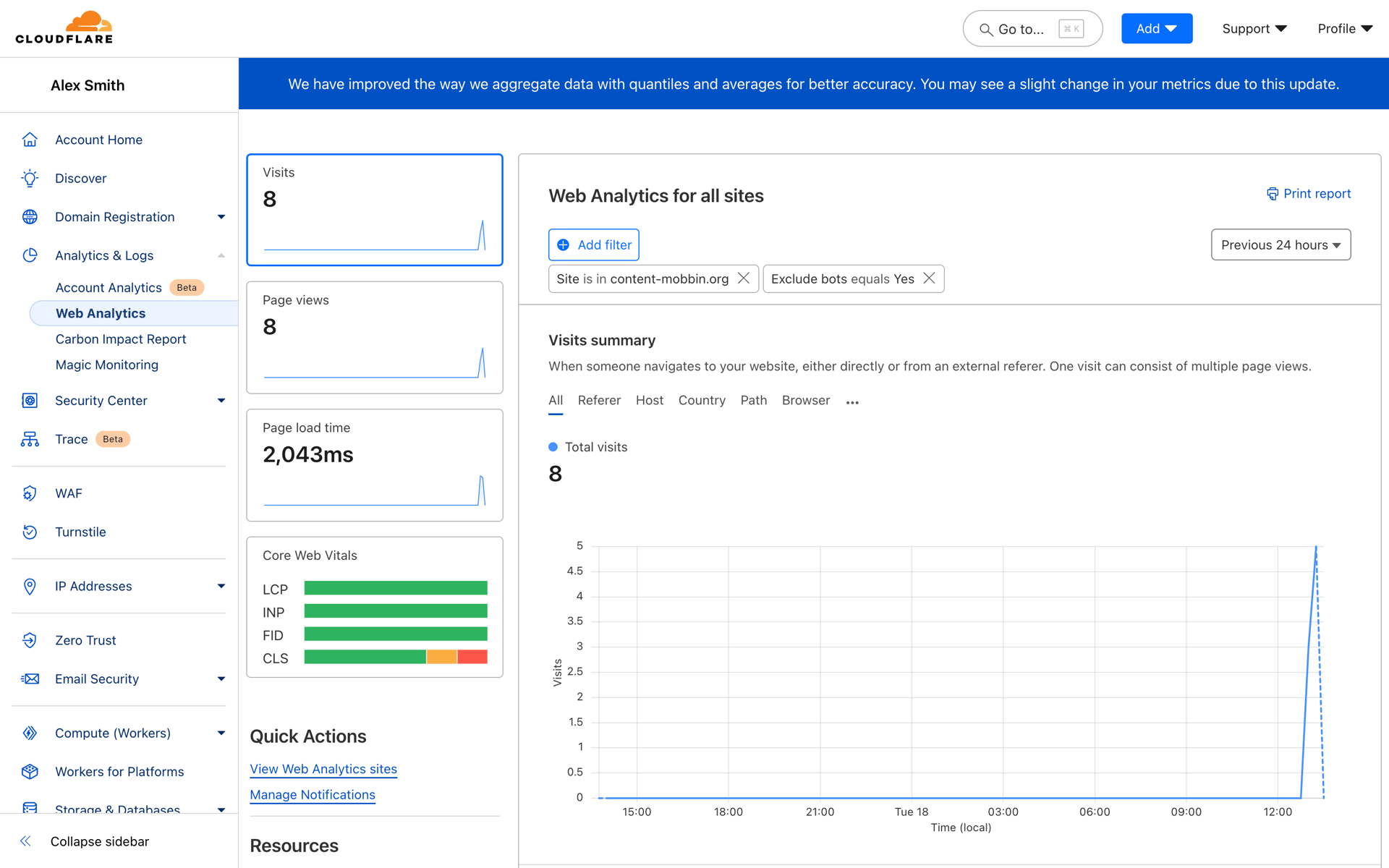Image resolution: width=1389 pixels, height=868 pixels.
Task: Open more visit tabs via ellipsis
Action: (x=852, y=402)
